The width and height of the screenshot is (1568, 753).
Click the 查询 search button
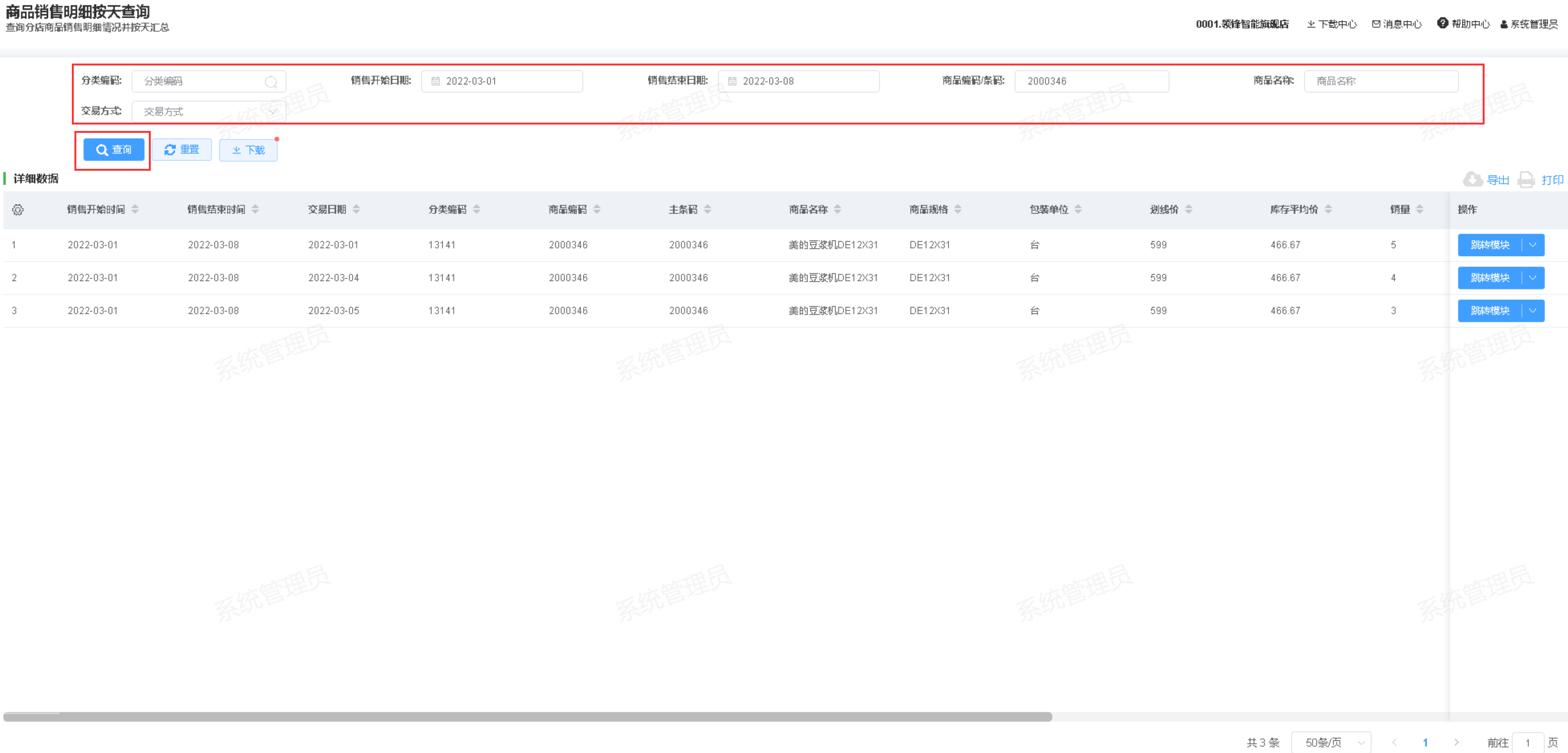coord(114,150)
